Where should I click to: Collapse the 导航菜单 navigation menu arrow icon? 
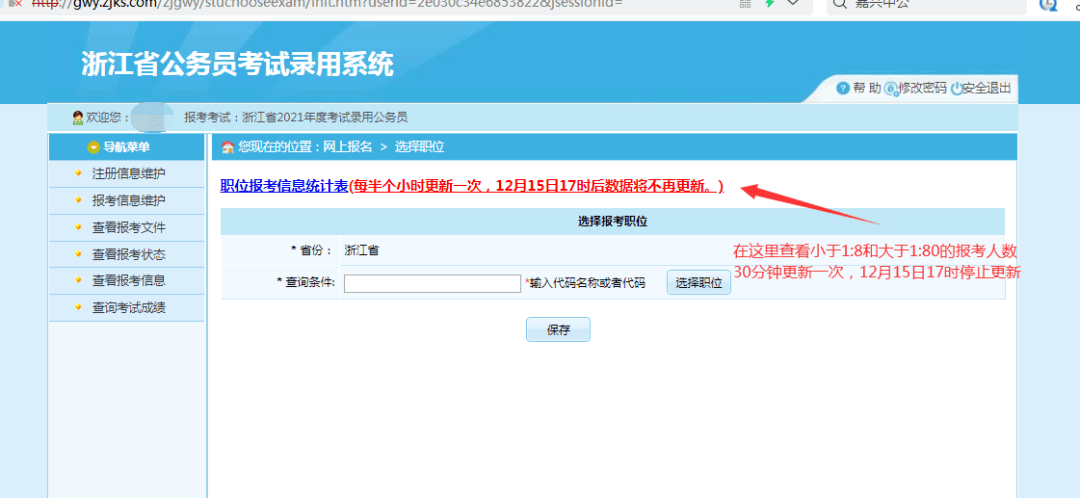94,147
